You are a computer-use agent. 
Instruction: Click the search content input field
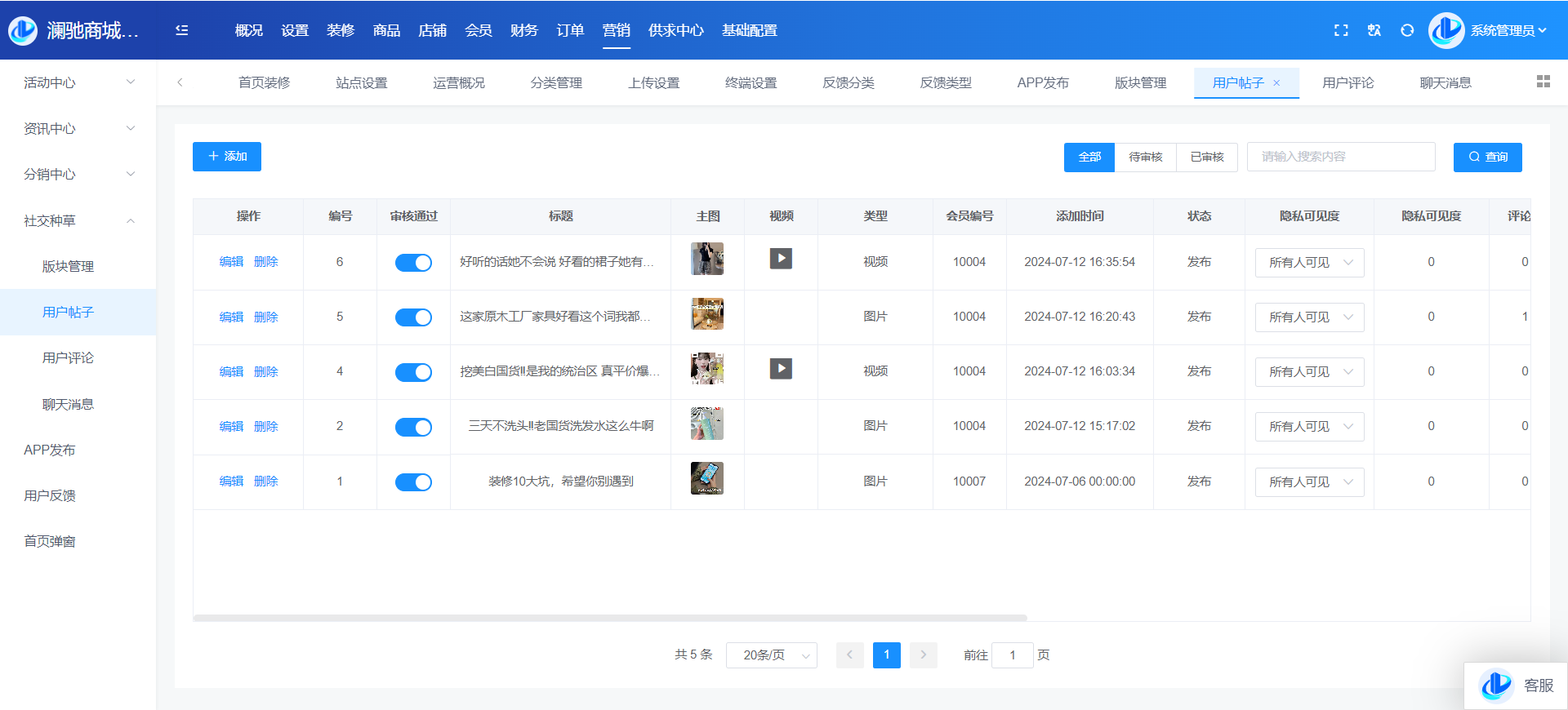coord(1341,157)
